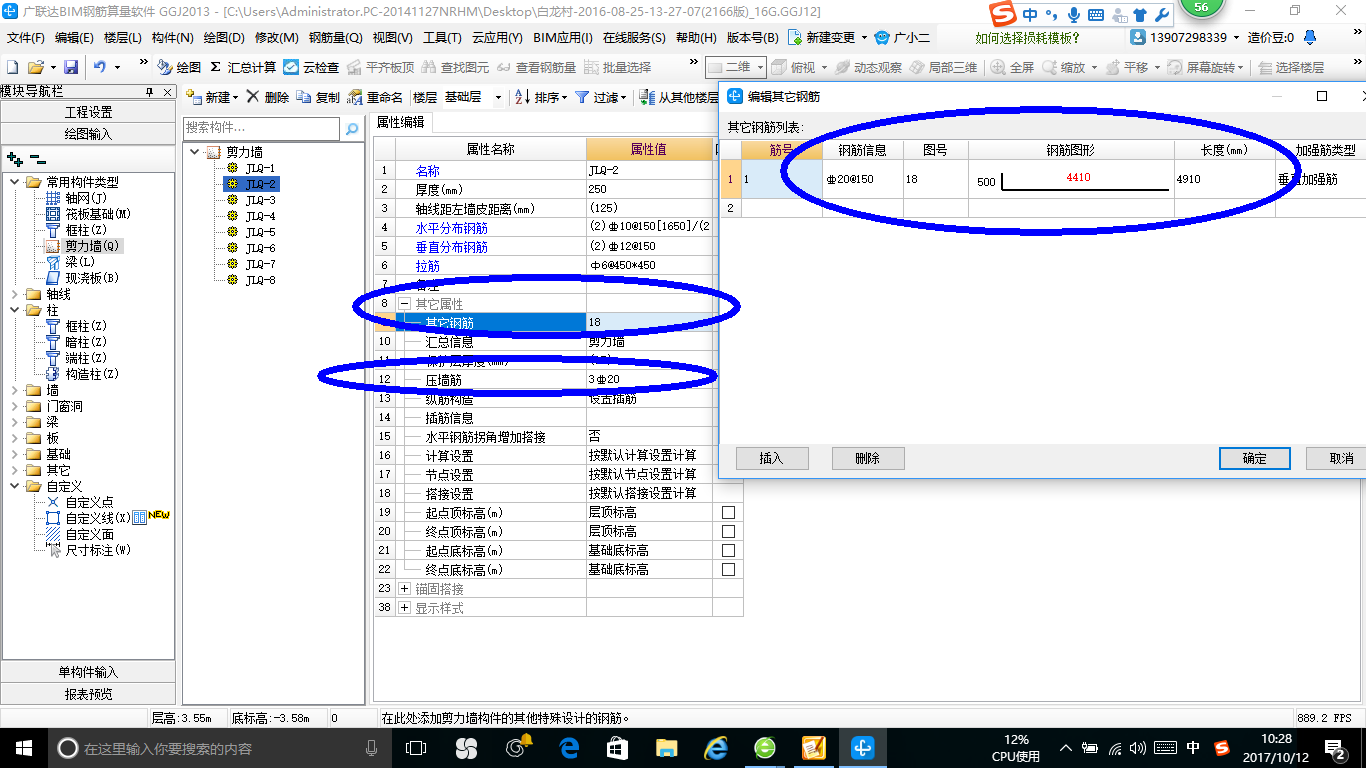Click 平移 pan tool
Viewport: 1366px width, 768px height.
coord(1132,67)
